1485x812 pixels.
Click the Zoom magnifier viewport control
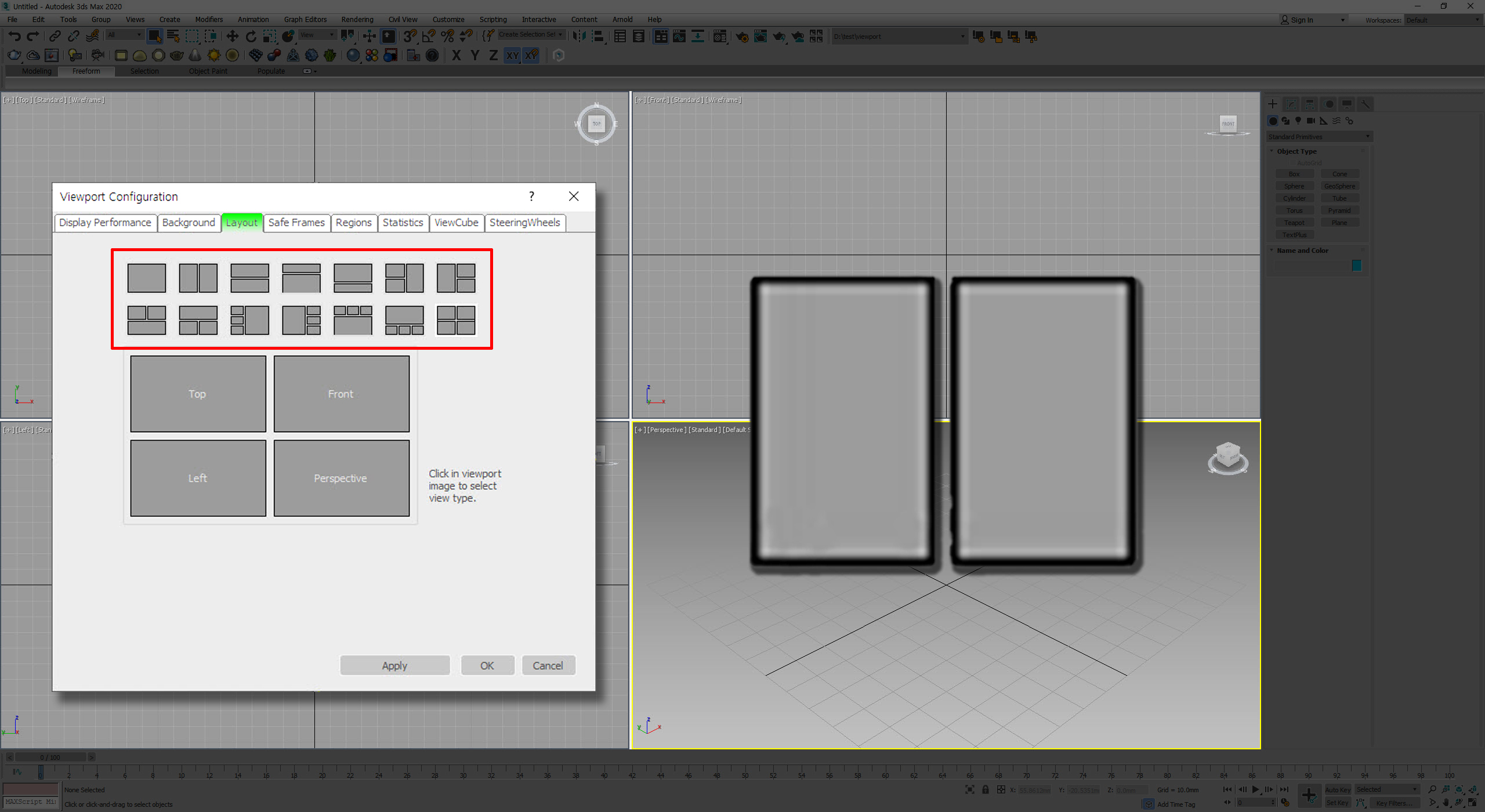click(x=1432, y=789)
